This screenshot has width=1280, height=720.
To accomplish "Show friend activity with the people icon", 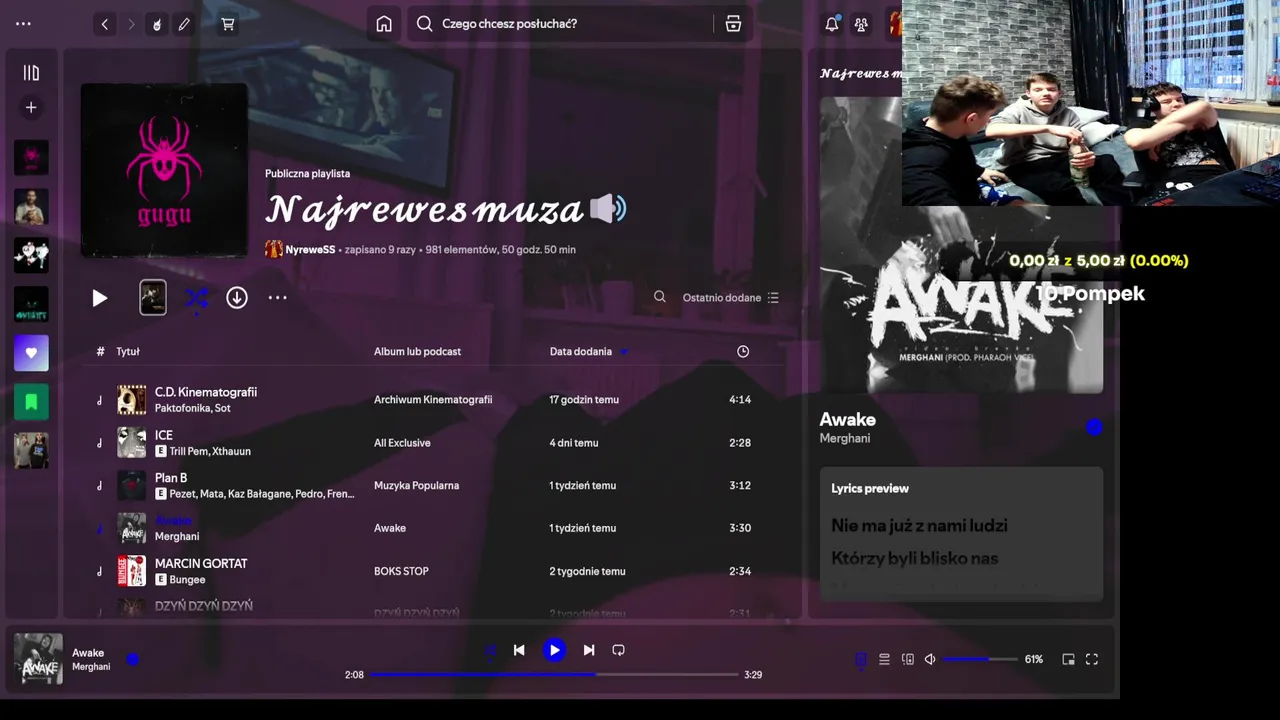I will 861,24.
